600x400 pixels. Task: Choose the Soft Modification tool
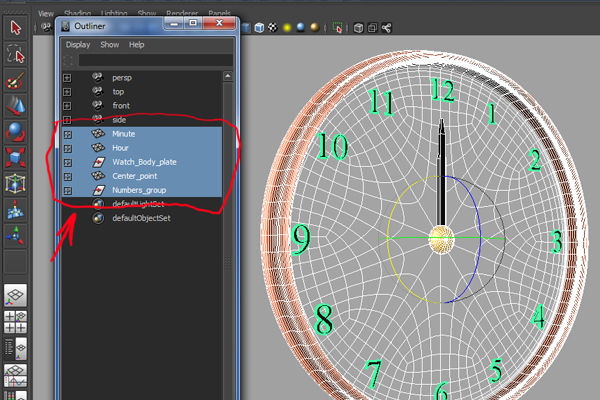pyautogui.click(x=15, y=210)
